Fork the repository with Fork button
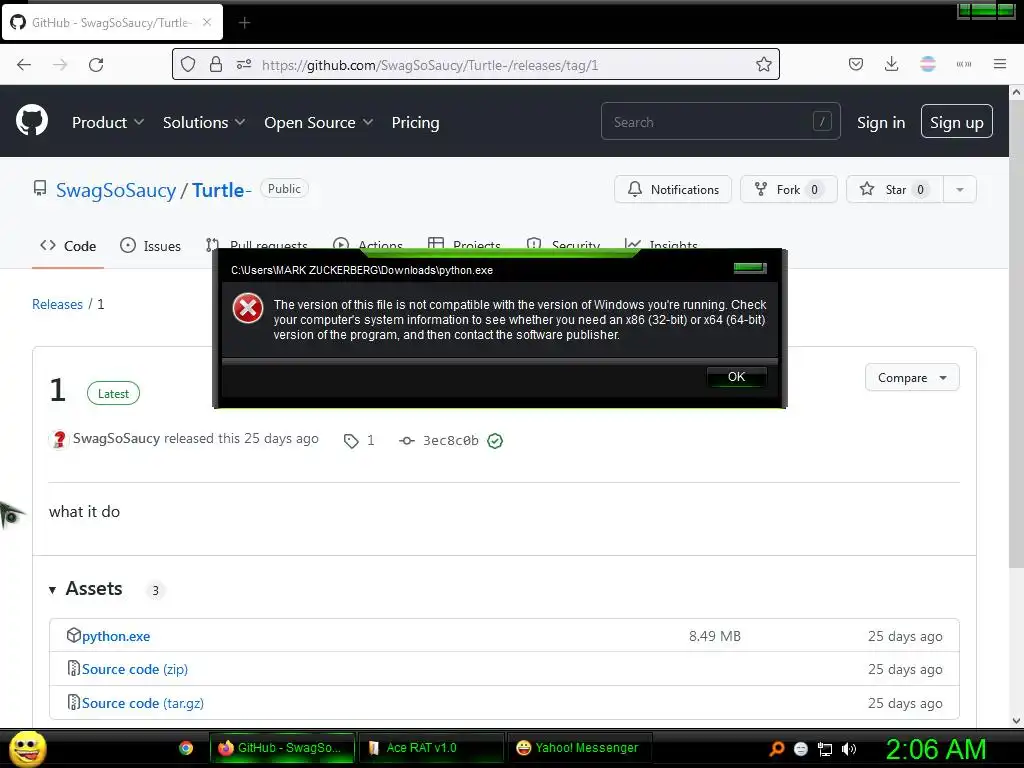The width and height of the screenshot is (1024, 768). (789, 189)
